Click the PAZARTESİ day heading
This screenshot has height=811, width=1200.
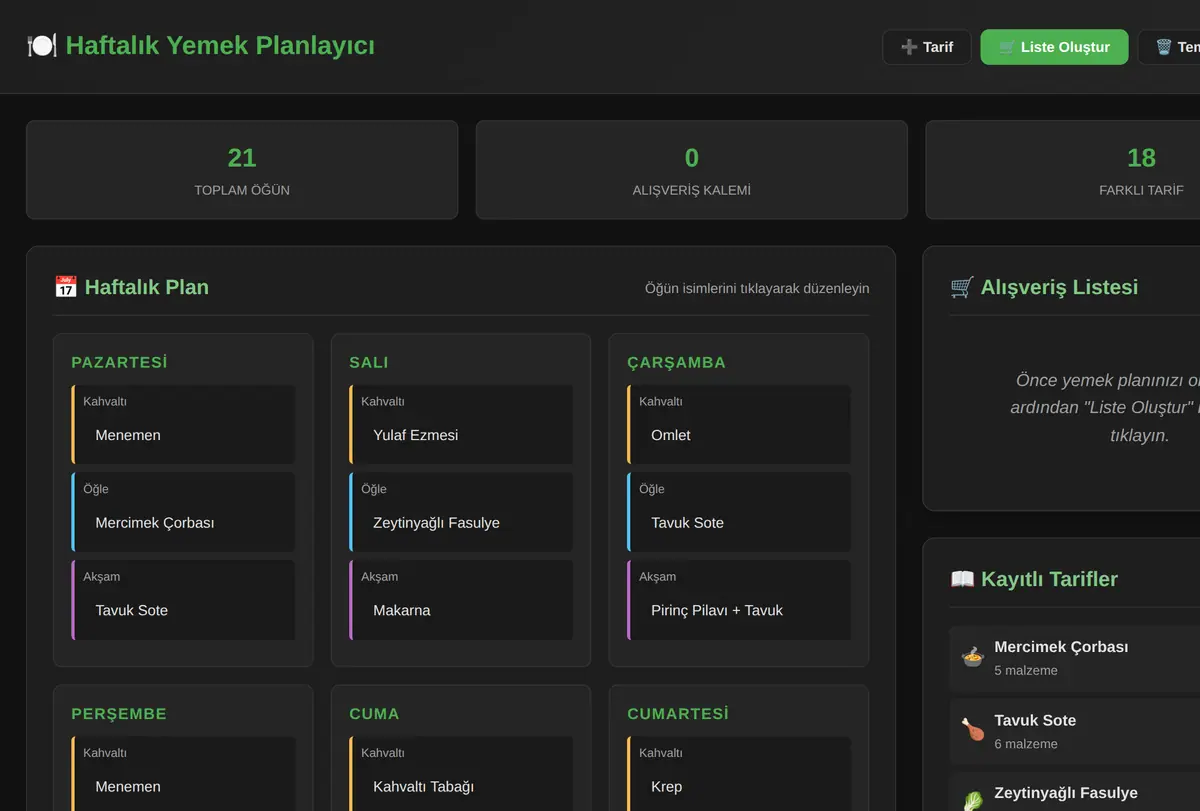[119, 363]
